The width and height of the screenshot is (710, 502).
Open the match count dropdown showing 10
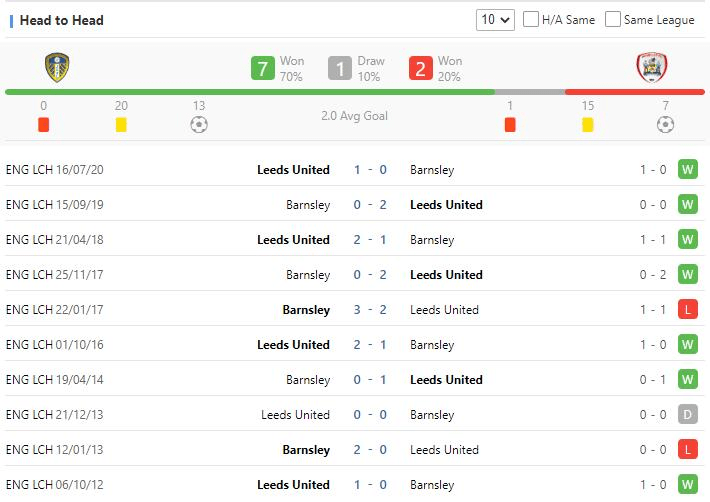[496, 19]
